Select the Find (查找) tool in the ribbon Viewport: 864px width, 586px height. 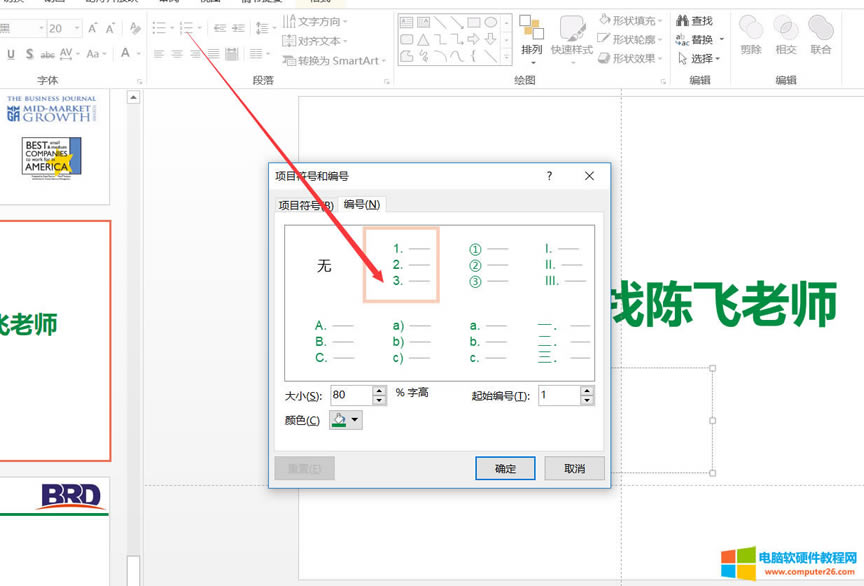click(x=702, y=20)
